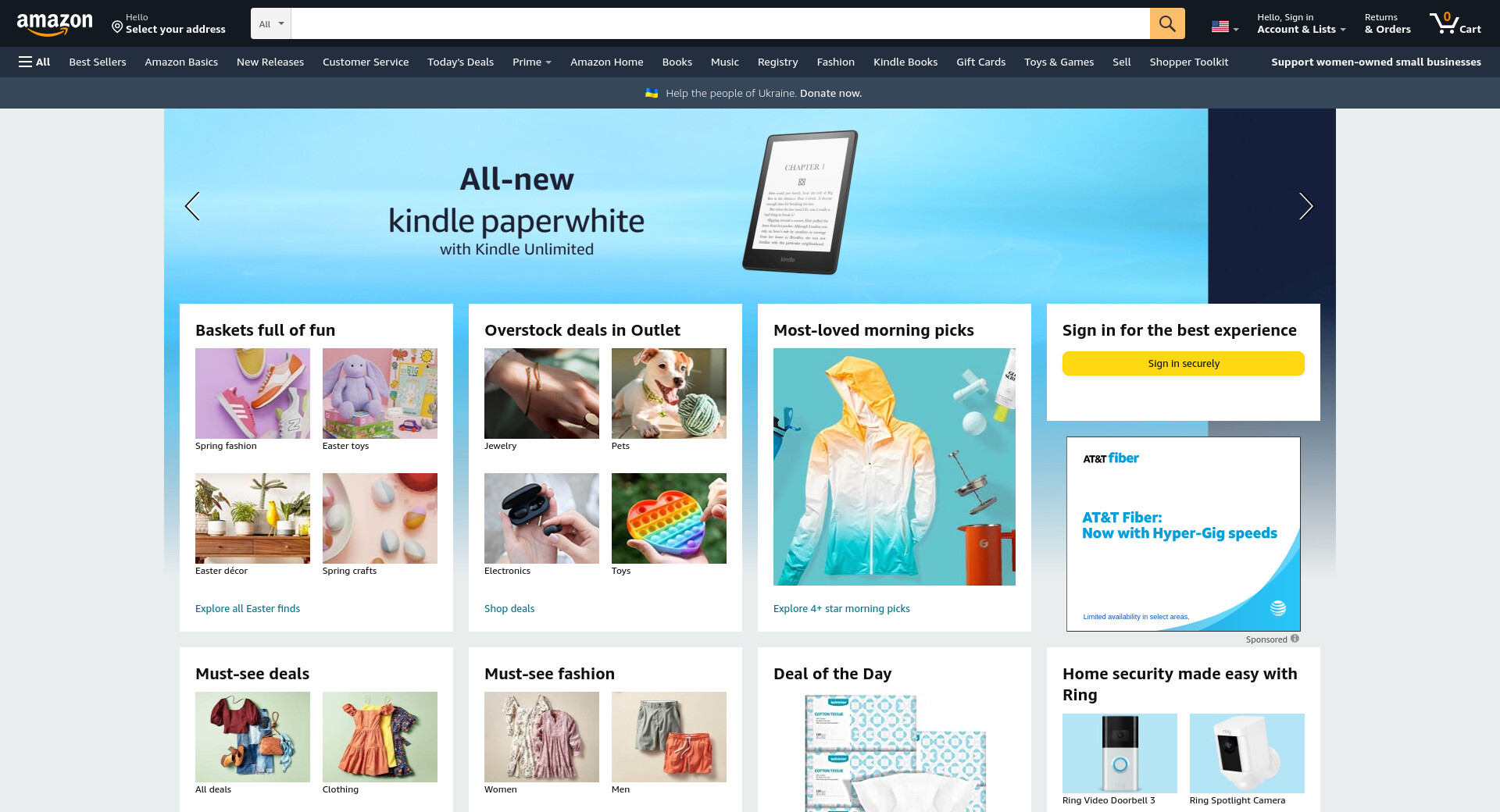Screen dimensions: 1500x812
Task: Click the Amazon logo
Action: pyautogui.click(x=55, y=24)
